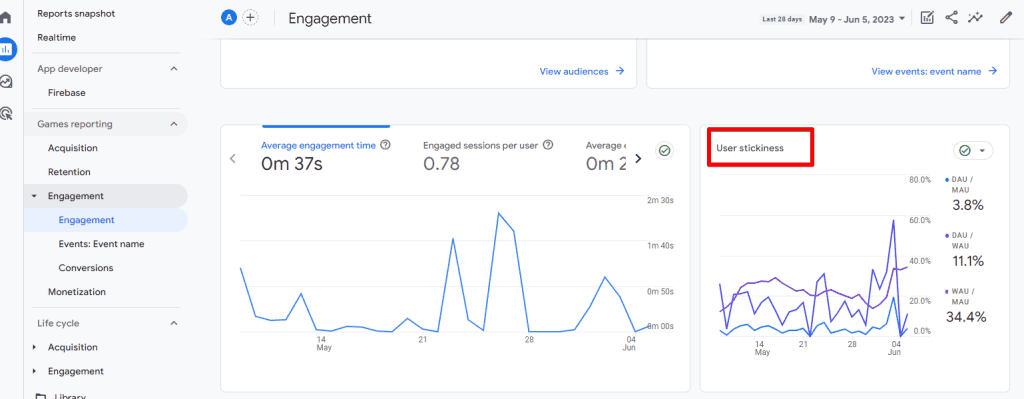
Task: Click the engagement time line chart peak
Action: pyautogui.click(x=498, y=213)
